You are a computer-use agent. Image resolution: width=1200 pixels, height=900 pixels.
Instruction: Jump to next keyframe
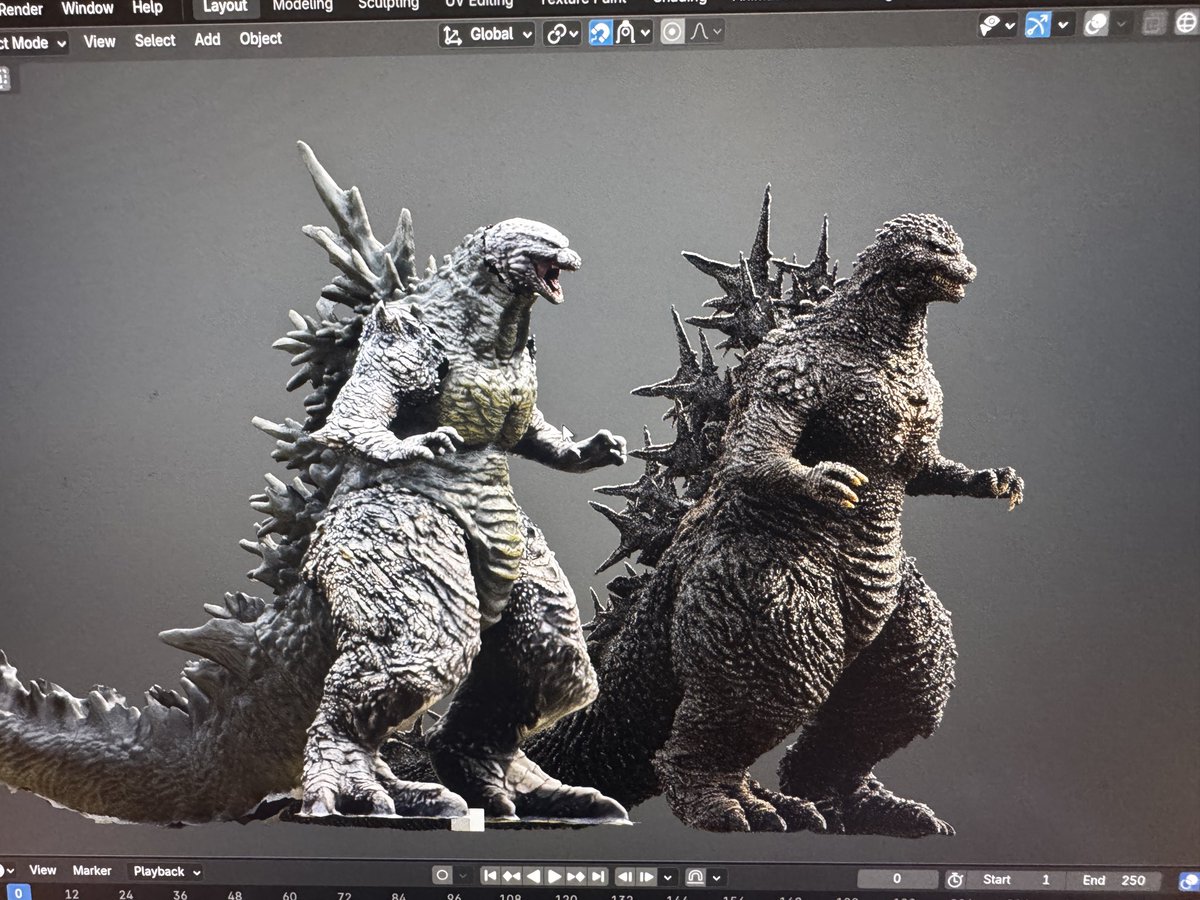[576, 876]
